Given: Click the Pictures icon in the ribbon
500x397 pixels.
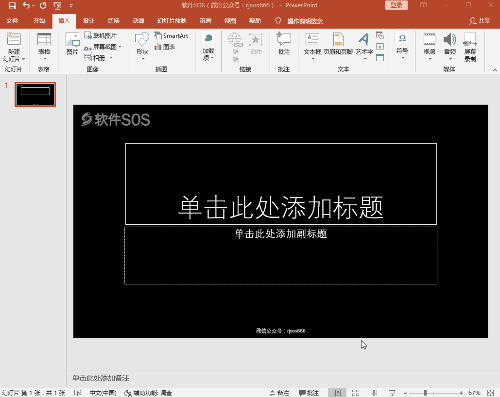Looking at the screenshot, I should click(72, 44).
